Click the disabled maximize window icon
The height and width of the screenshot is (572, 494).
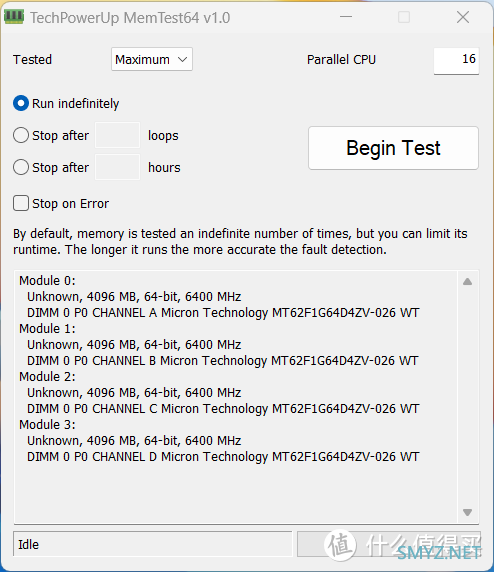(x=404, y=17)
